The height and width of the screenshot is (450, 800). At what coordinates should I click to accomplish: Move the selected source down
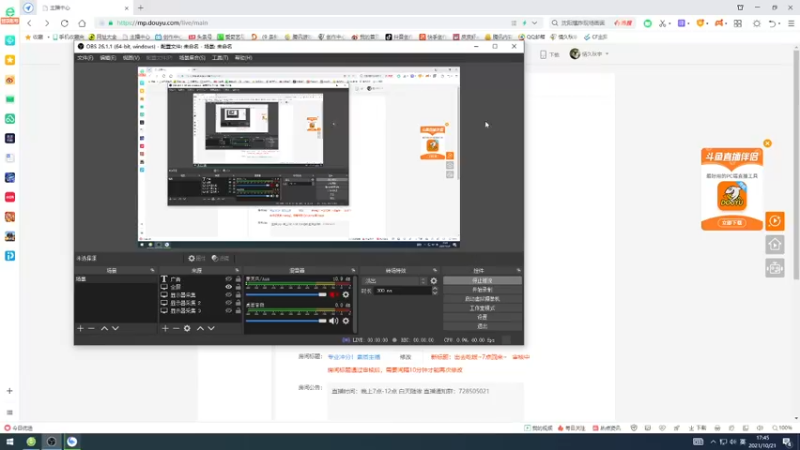coord(211,329)
